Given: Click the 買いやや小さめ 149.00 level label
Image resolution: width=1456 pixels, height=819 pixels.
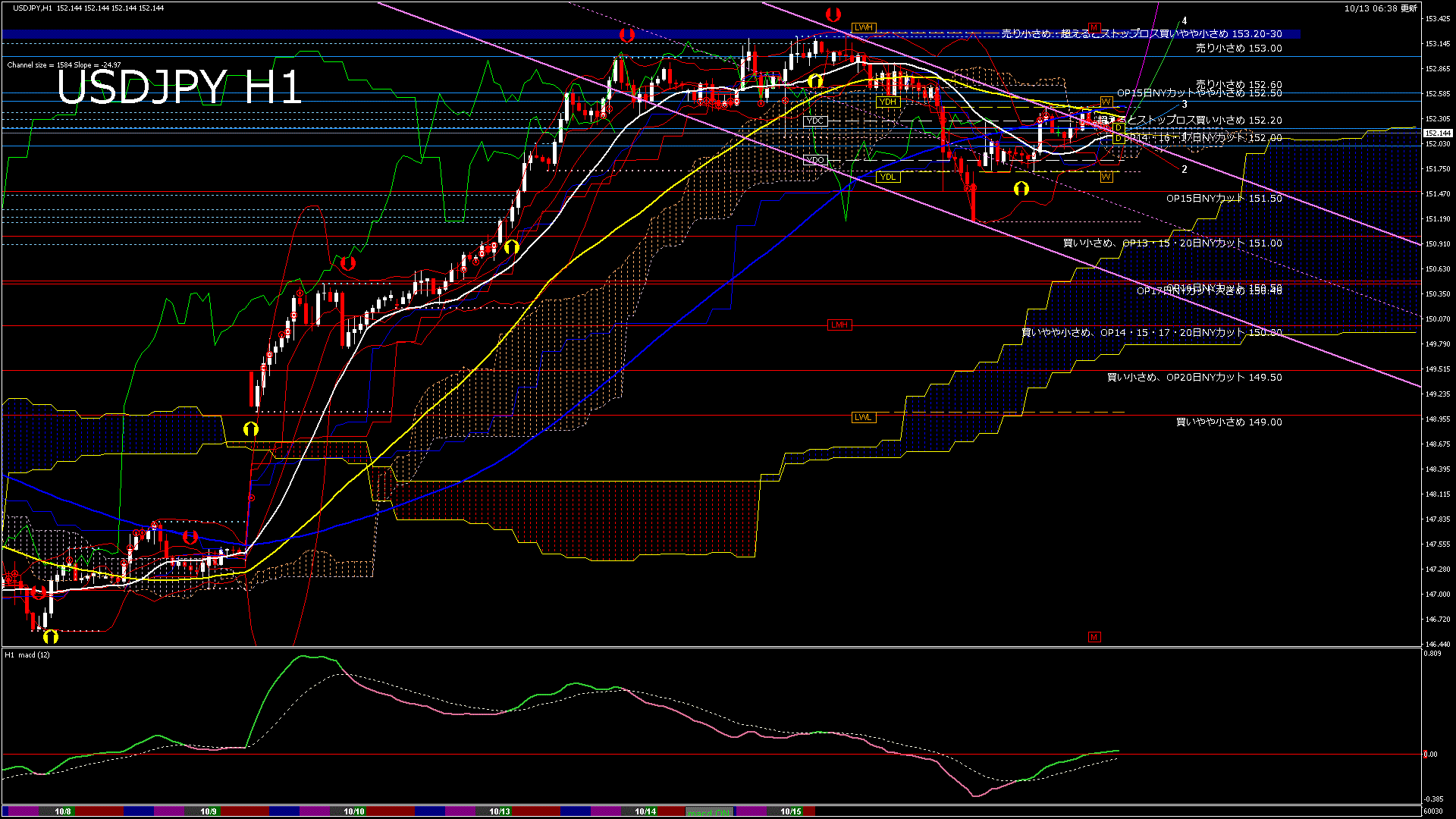Looking at the screenshot, I should [x=1228, y=422].
